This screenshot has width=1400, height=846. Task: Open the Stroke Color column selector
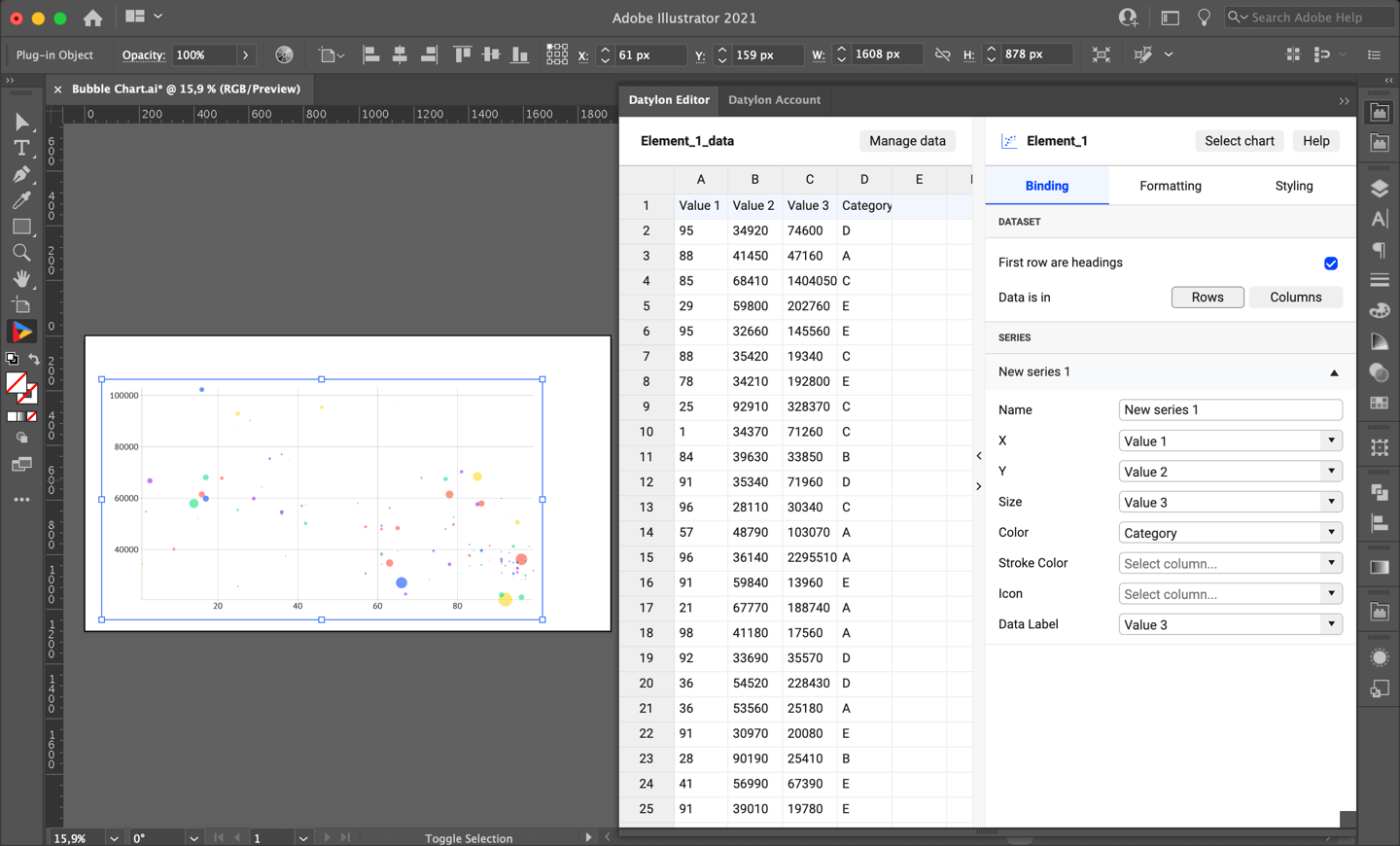click(x=1230, y=562)
